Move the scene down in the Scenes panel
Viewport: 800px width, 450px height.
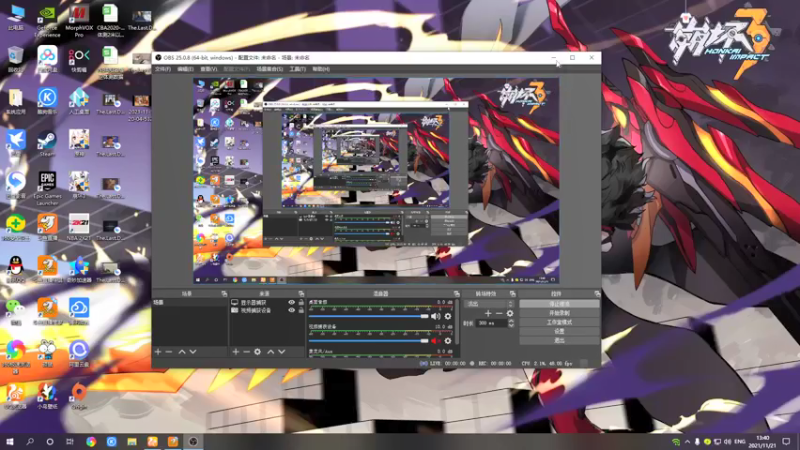[193, 352]
